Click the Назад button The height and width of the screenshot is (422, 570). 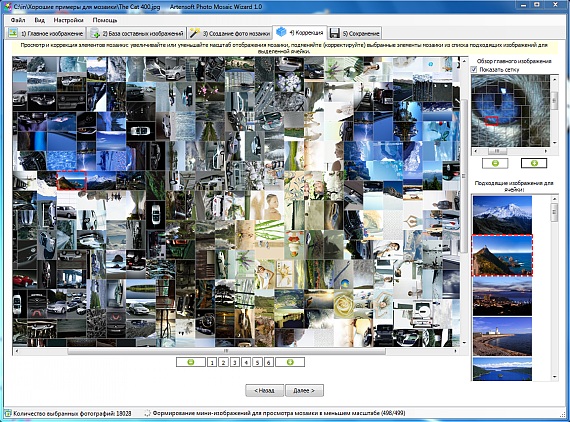tap(264, 390)
